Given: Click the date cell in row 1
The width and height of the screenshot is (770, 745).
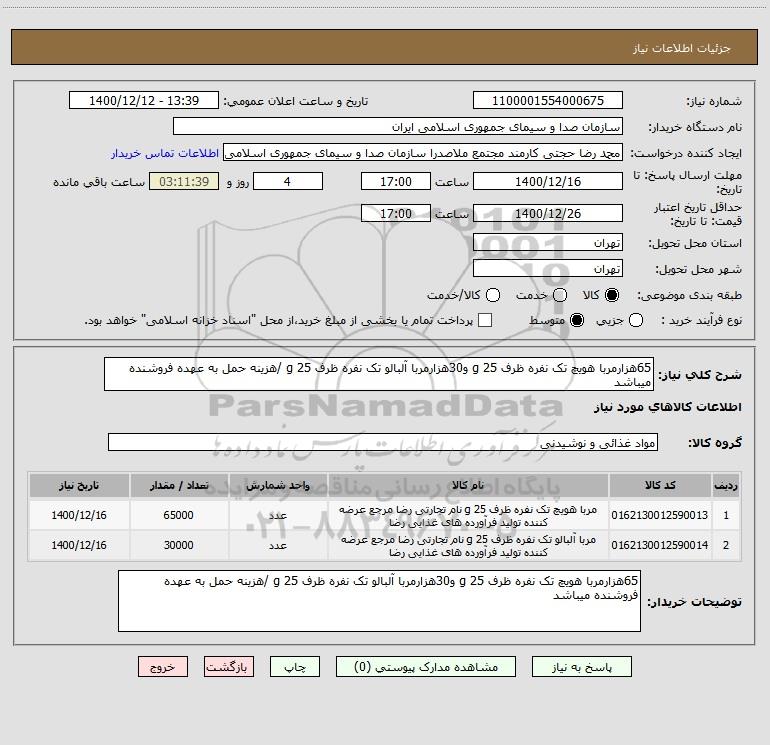Looking at the screenshot, I should click(79, 515).
